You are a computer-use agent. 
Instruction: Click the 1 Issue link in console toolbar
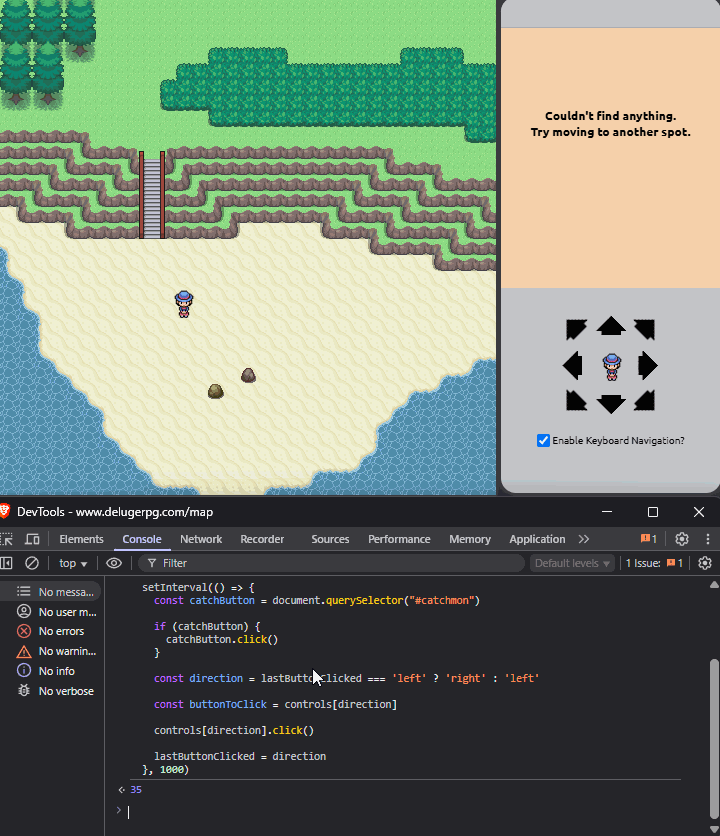(654, 563)
